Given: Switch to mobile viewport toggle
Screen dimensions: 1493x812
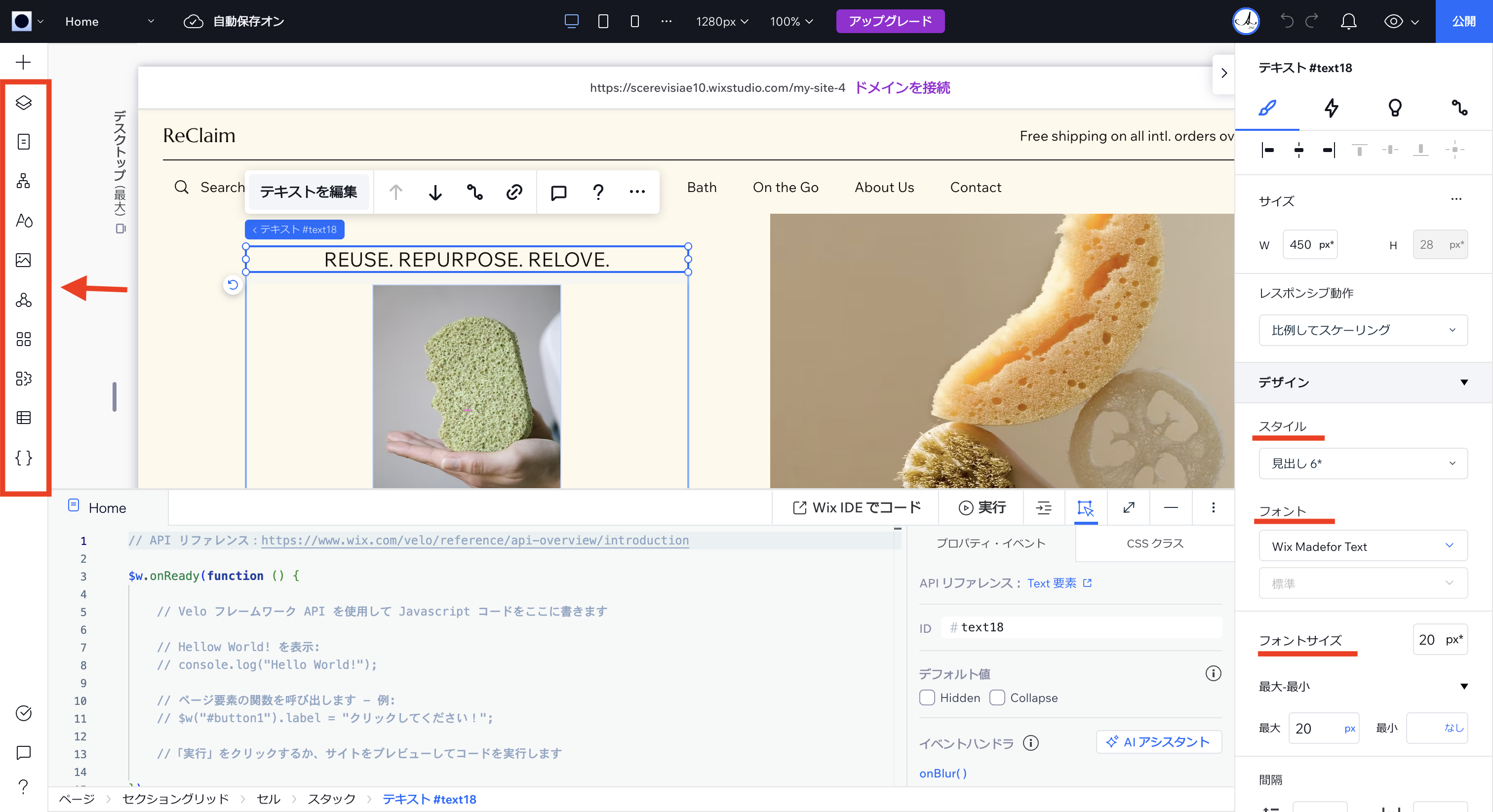Looking at the screenshot, I should [x=634, y=21].
